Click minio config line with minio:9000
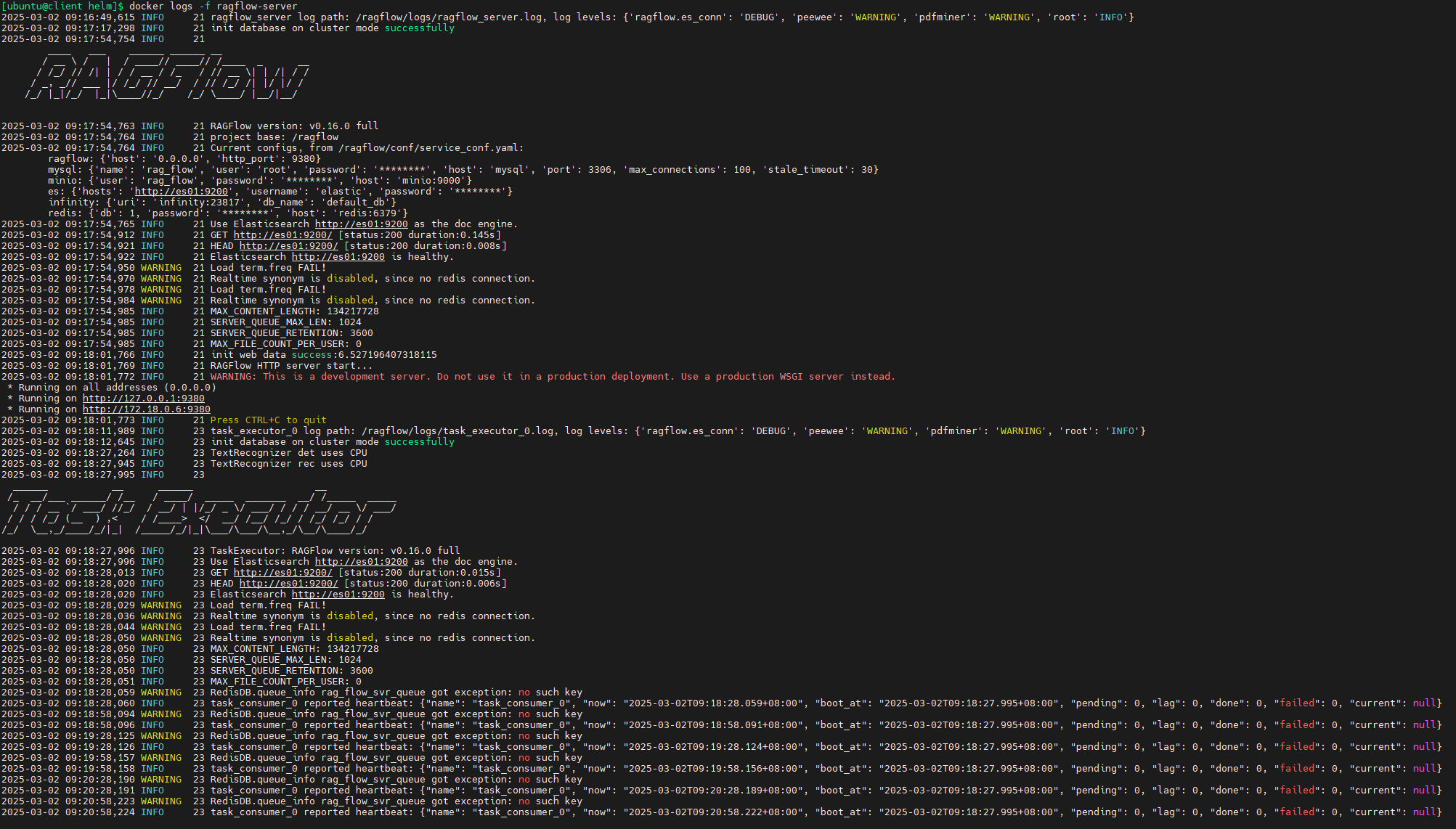The image size is (1456, 829). point(259,181)
